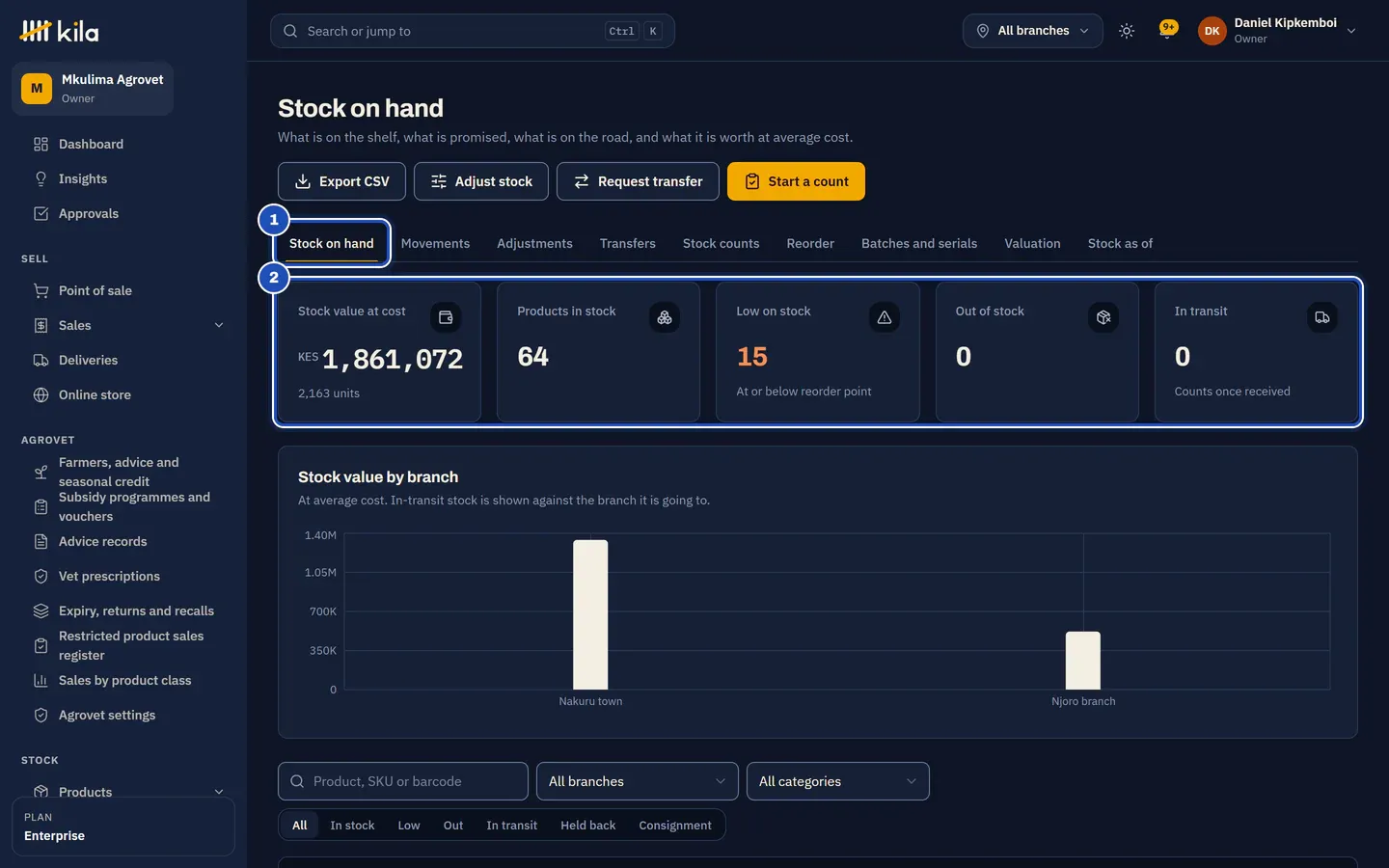Click the boxes icon on Products in stock card
The height and width of the screenshot is (868, 1389).
tap(665, 317)
